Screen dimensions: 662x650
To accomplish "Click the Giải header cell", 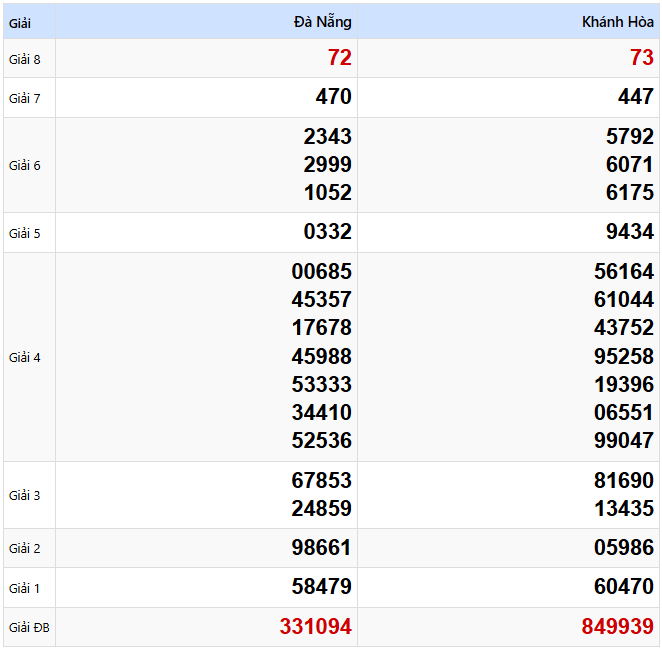I will (x=20, y=22).
